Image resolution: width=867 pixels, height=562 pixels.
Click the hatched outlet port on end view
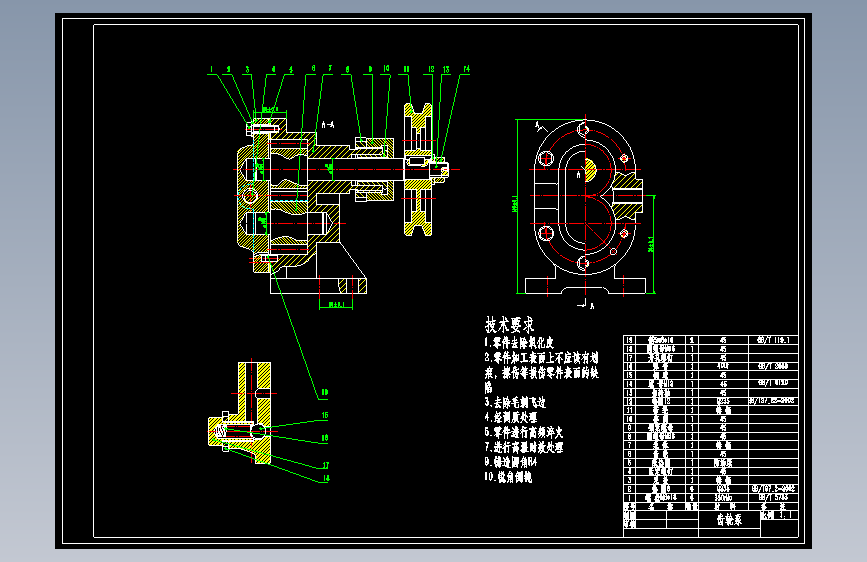point(628,195)
